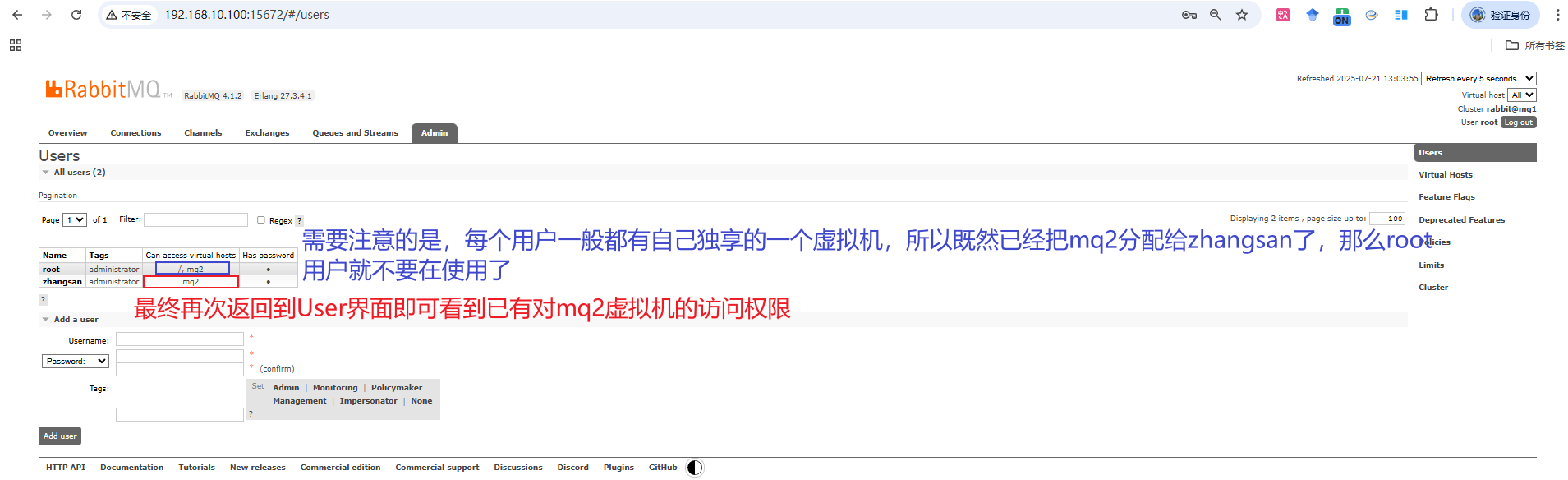Set the None tag
The width and height of the screenshot is (1568, 480).
(x=421, y=400)
